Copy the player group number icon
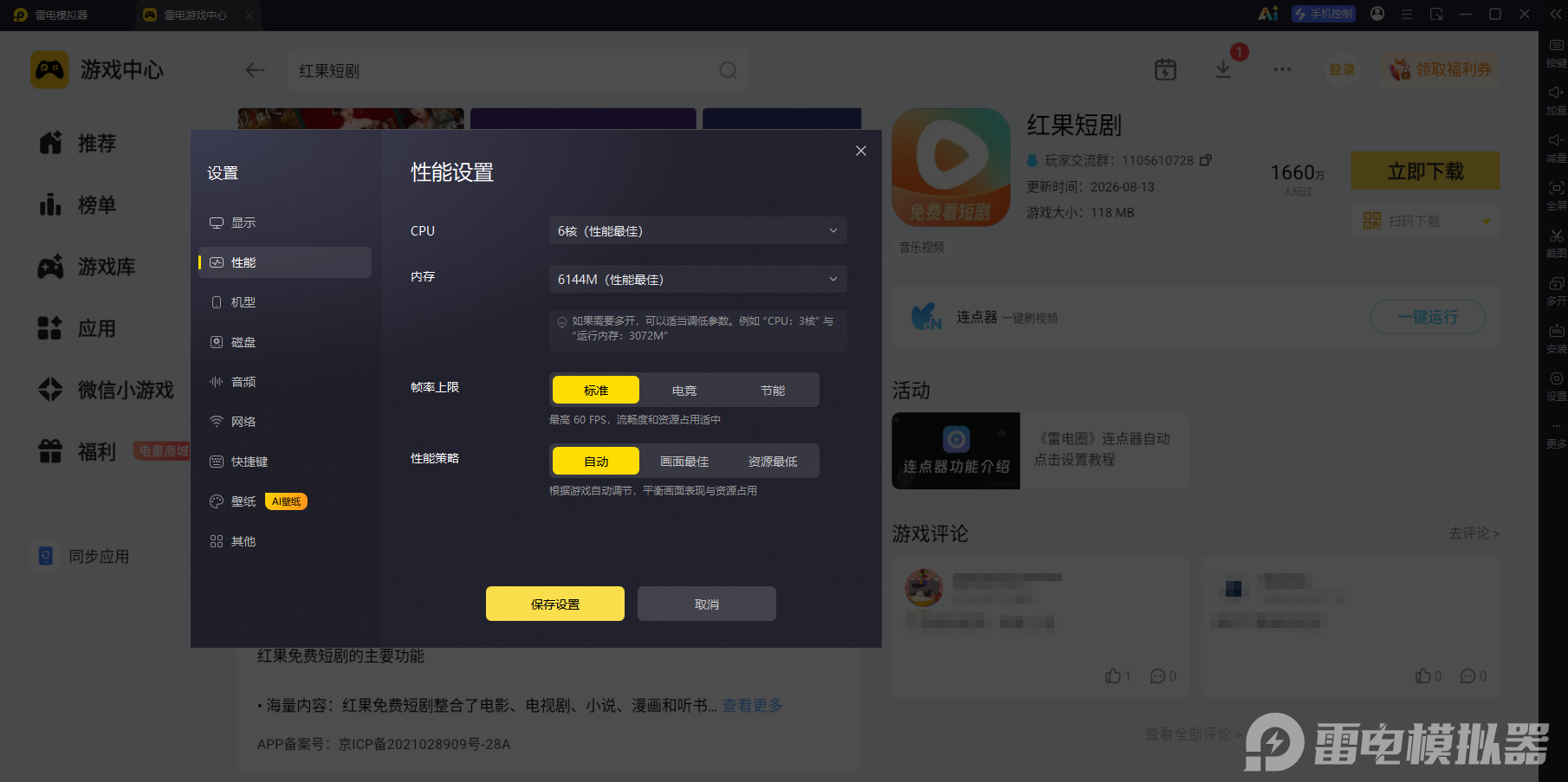 [1205, 160]
